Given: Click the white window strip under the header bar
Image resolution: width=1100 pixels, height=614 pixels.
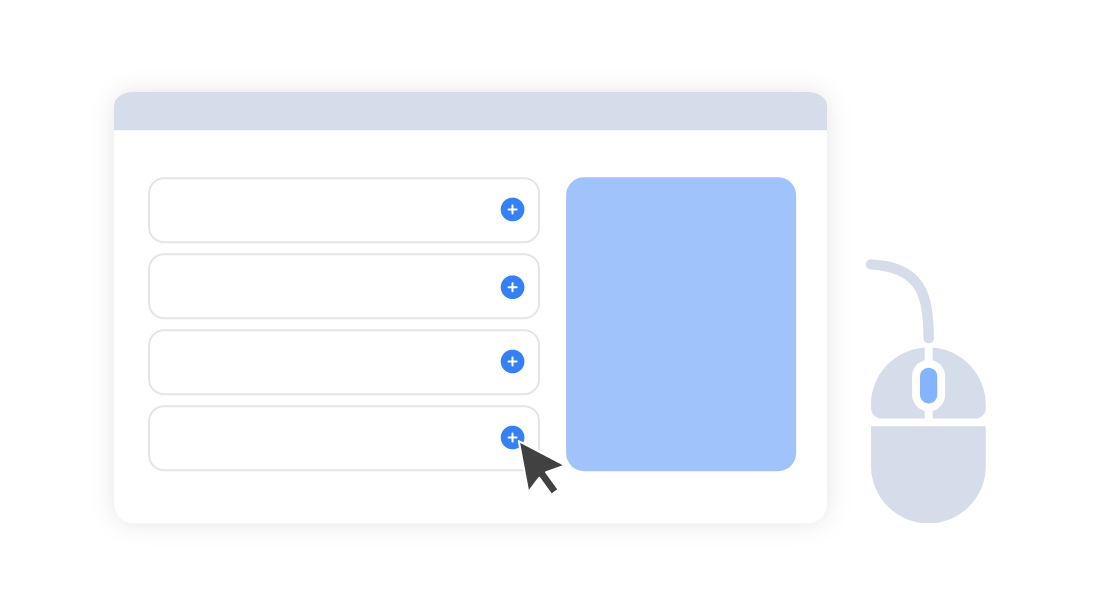Looking at the screenshot, I should (x=470, y=153).
